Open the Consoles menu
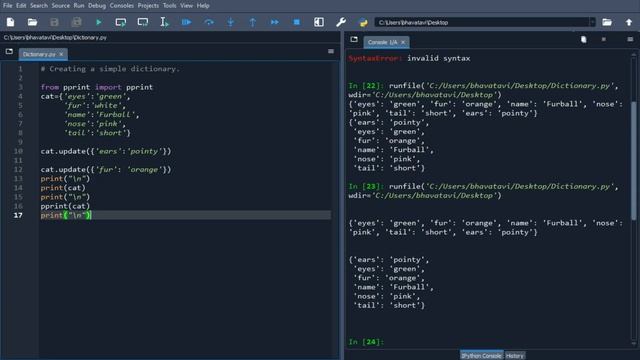The width and height of the screenshot is (640, 360). [x=122, y=5]
